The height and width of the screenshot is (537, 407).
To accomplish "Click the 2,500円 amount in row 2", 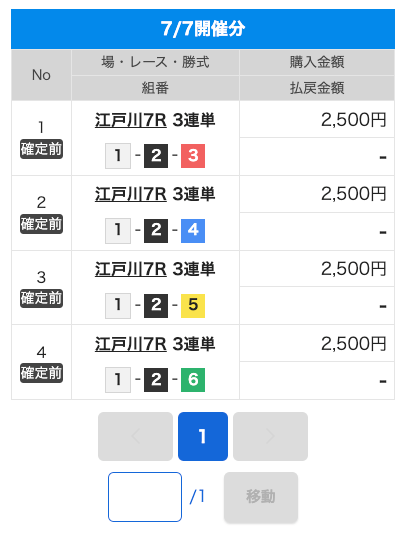I will (x=354, y=194).
